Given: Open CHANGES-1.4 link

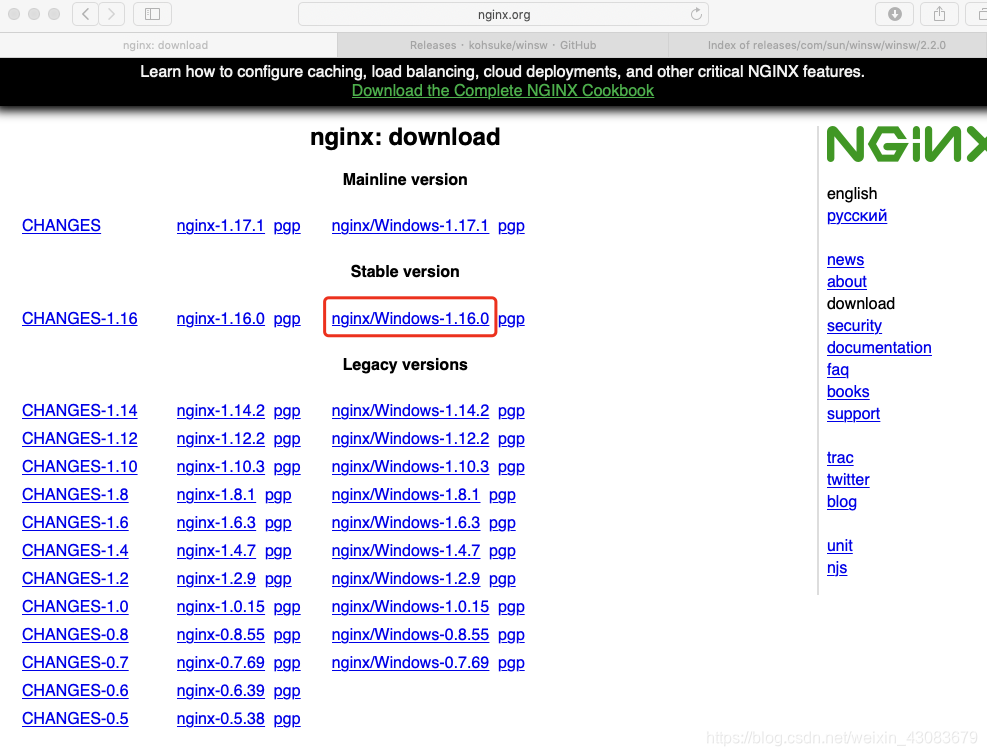Looking at the screenshot, I should tap(75, 550).
